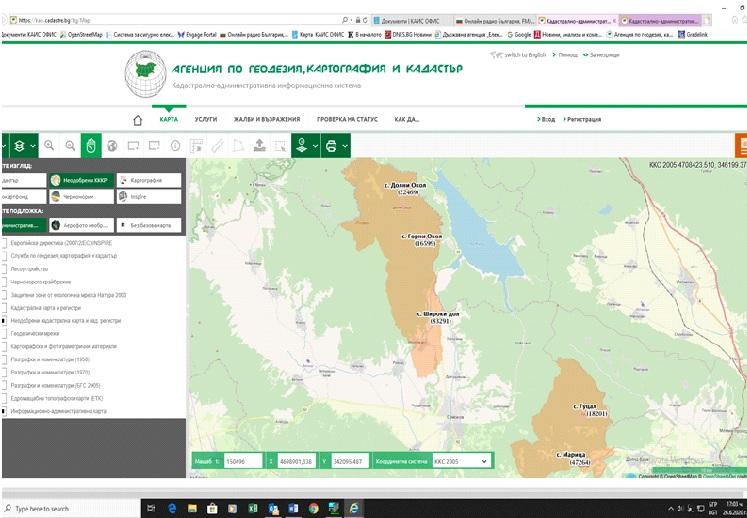Click the scale Мащаб input field
The height and width of the screenshot is (518, 747).
point(242,461)
